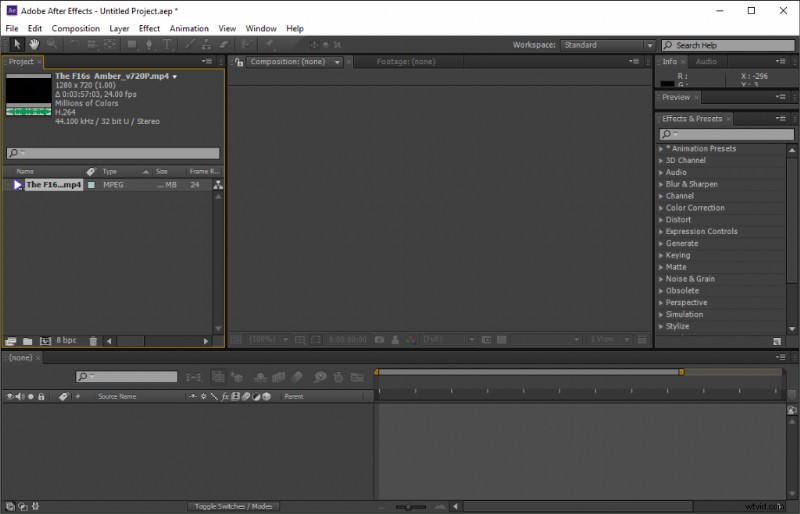Switch to the Info panel tab
Image resolution: width=800 pixels, height=514 pixels.
pos(669,61)
